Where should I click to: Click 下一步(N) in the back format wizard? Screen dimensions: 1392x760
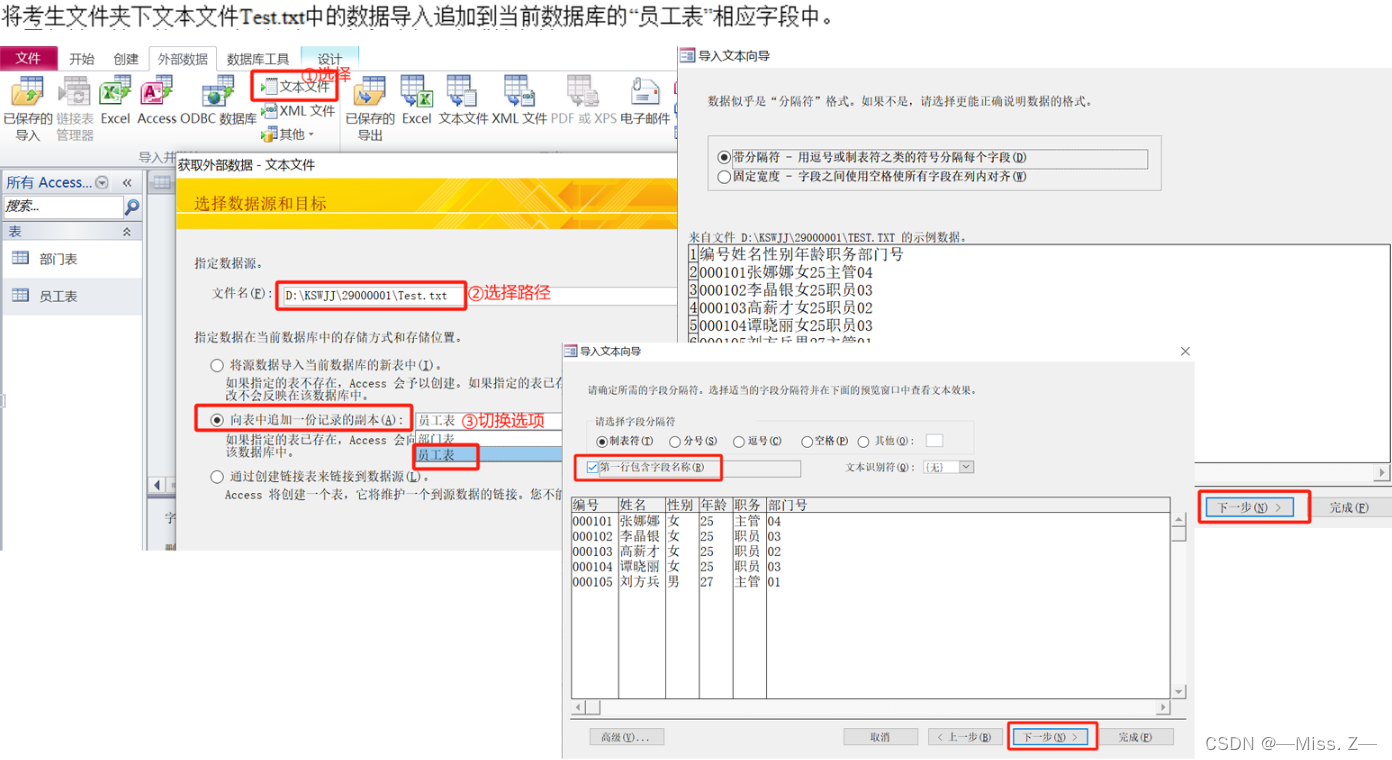1250,507
